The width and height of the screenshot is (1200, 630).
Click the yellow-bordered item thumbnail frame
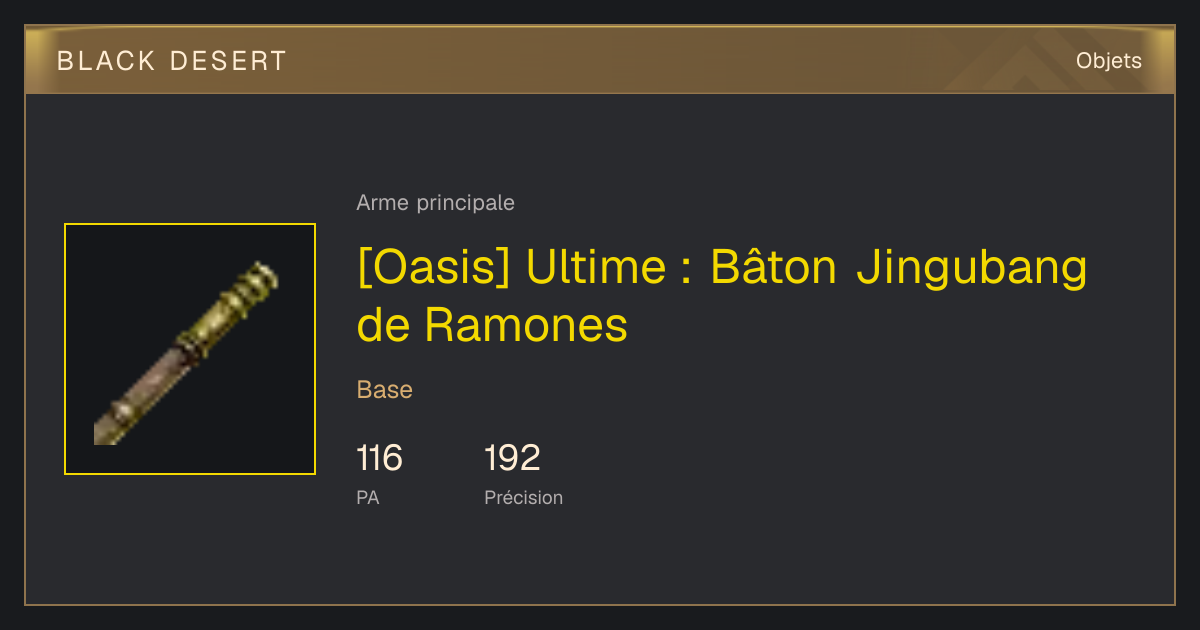click(x=190, y=349)
